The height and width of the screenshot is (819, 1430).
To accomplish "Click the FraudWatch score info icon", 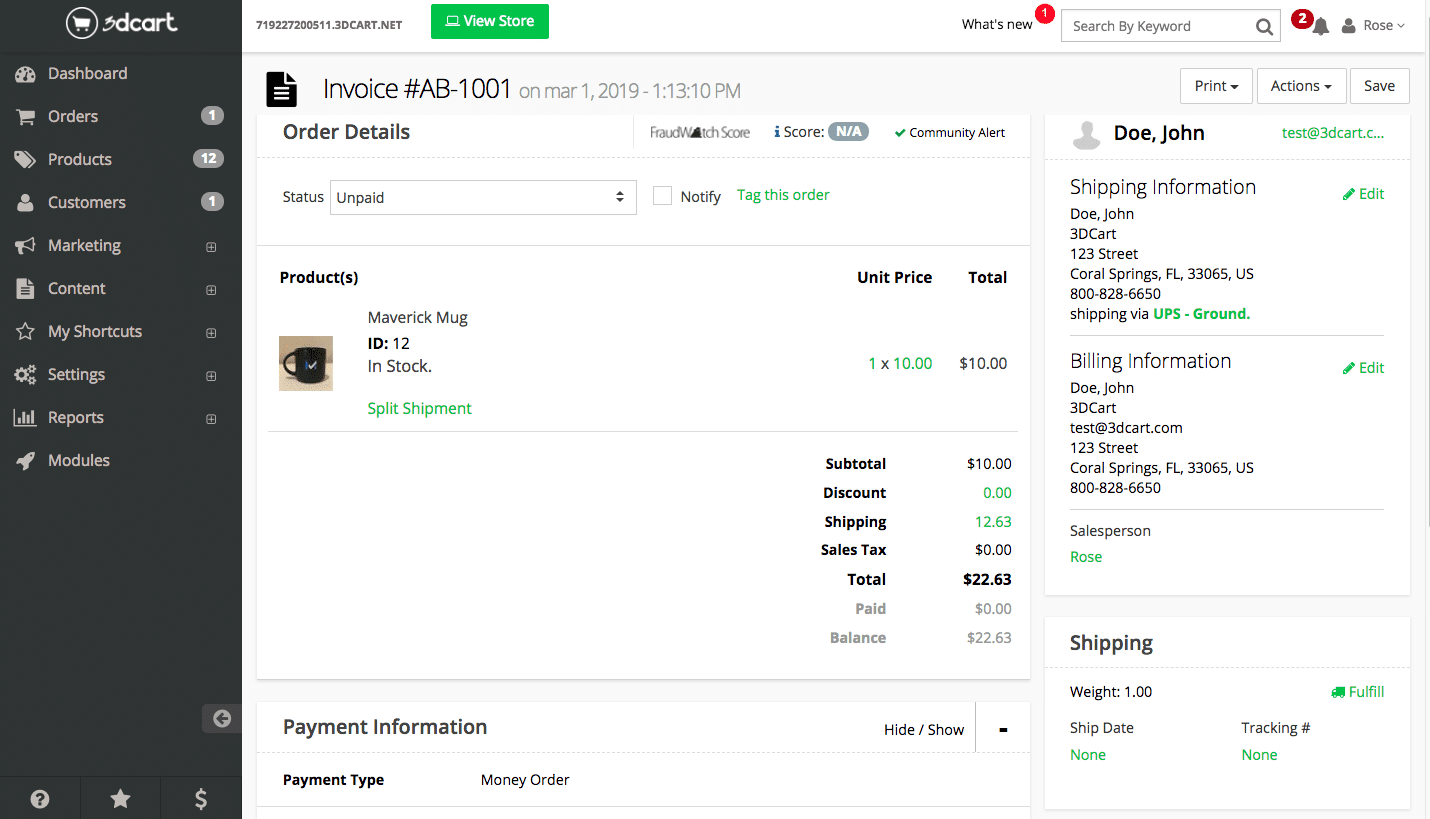I will [777, 132].
